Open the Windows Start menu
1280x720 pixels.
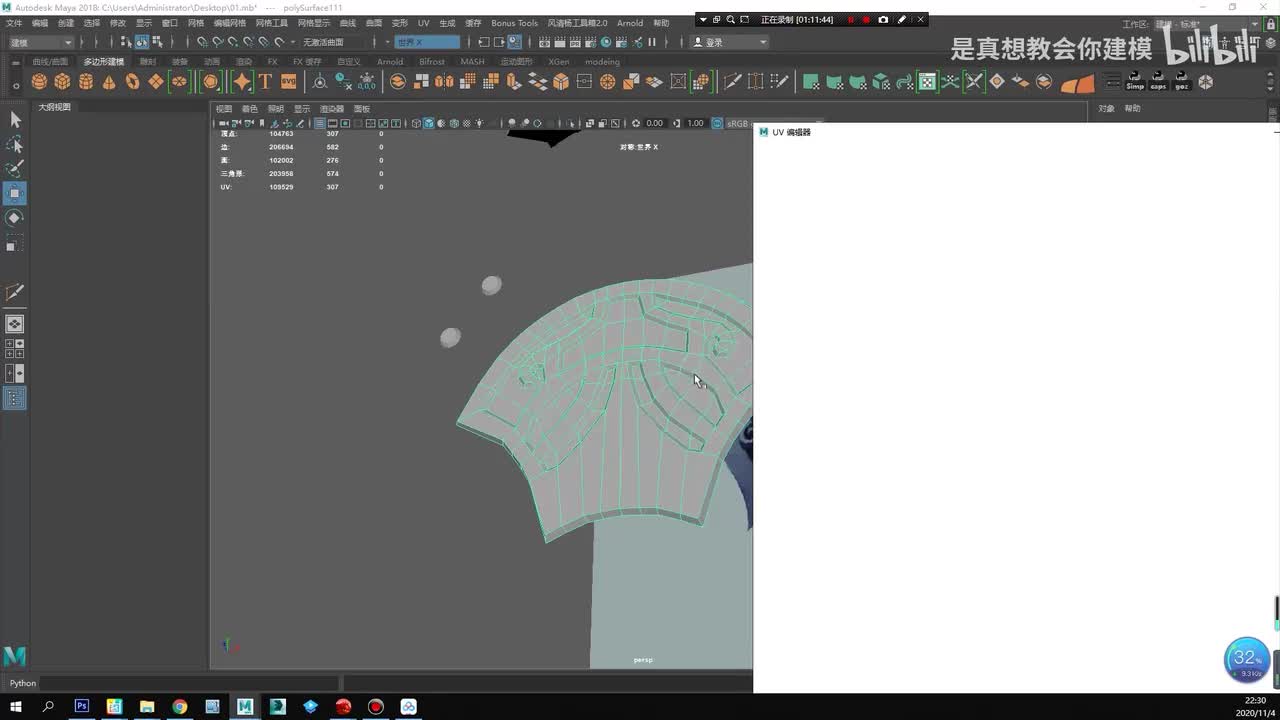(16, 706)
